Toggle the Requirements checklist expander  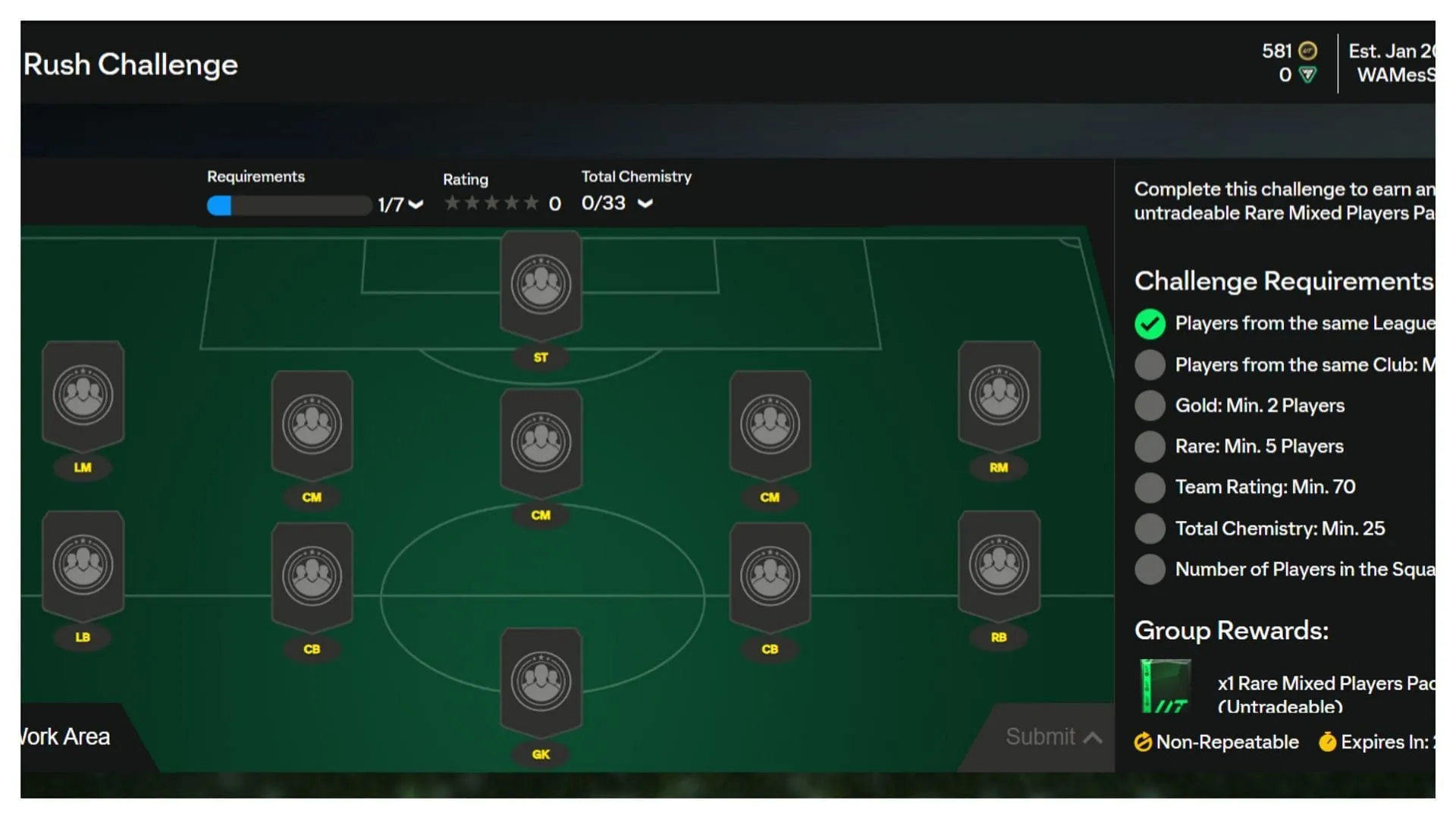click(419, 204)
